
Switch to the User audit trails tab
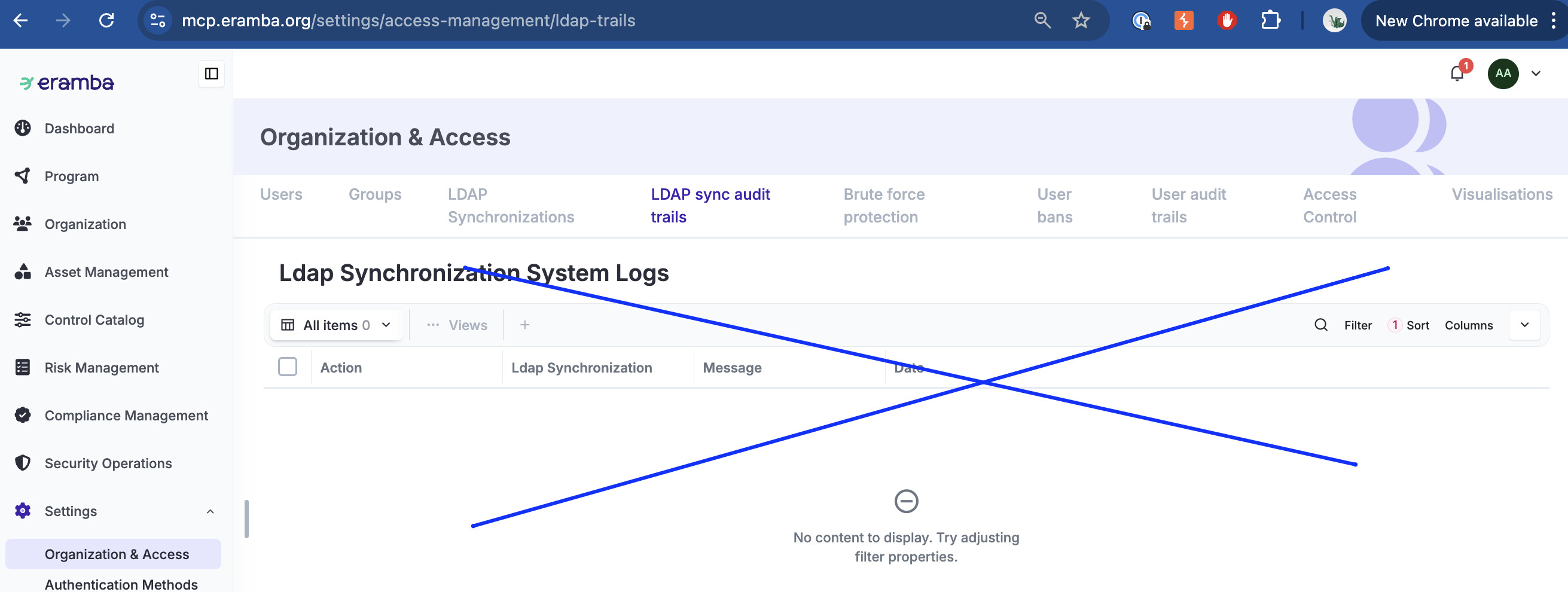pyautogui.click(x=1188, y=206)
